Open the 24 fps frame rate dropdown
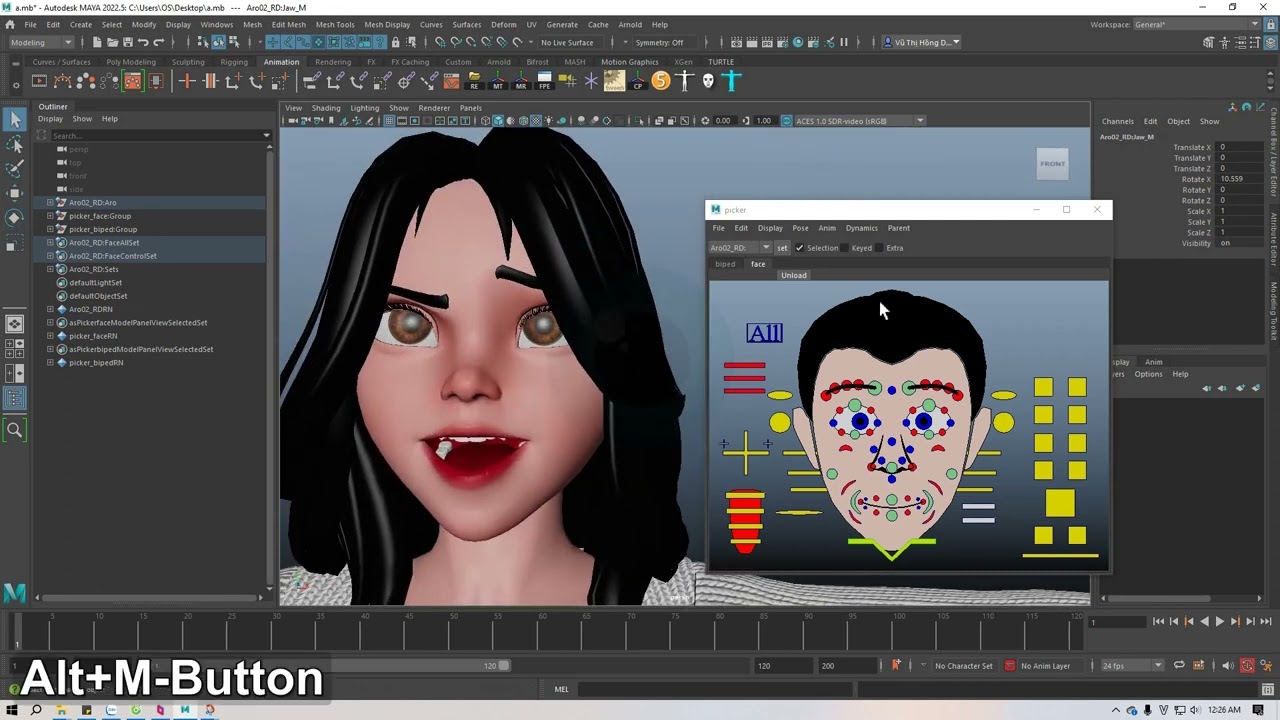 [1132, 665]
